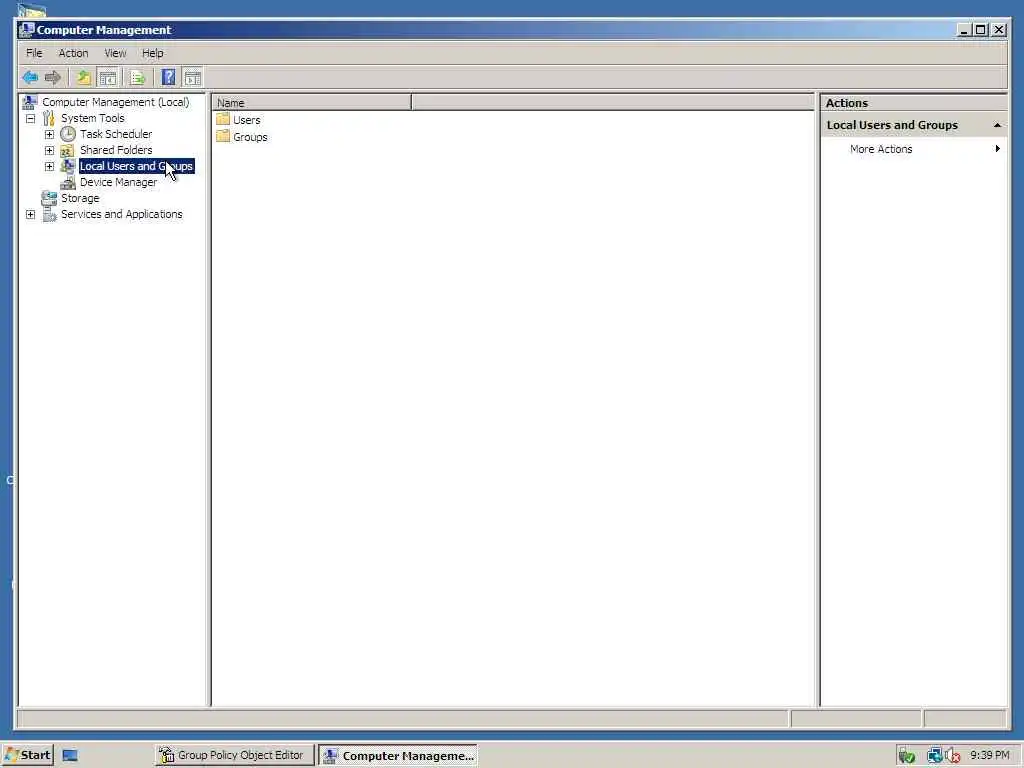Select Storage label in tree

click(x=80, y=198)
